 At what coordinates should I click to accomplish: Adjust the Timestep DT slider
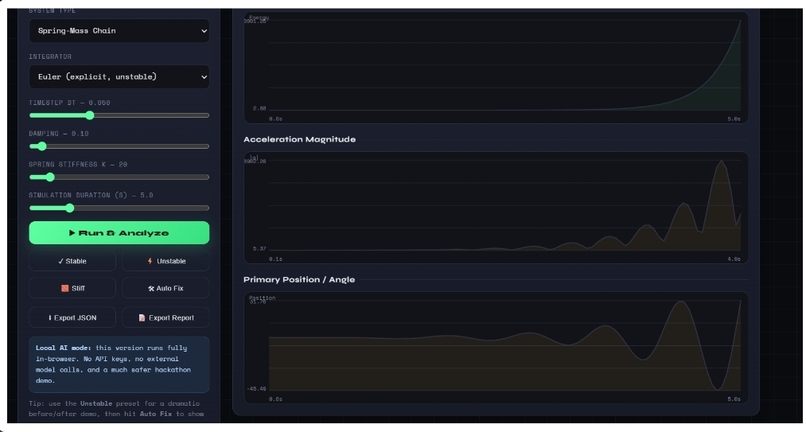pyautogui.click(x=119, y=115)
